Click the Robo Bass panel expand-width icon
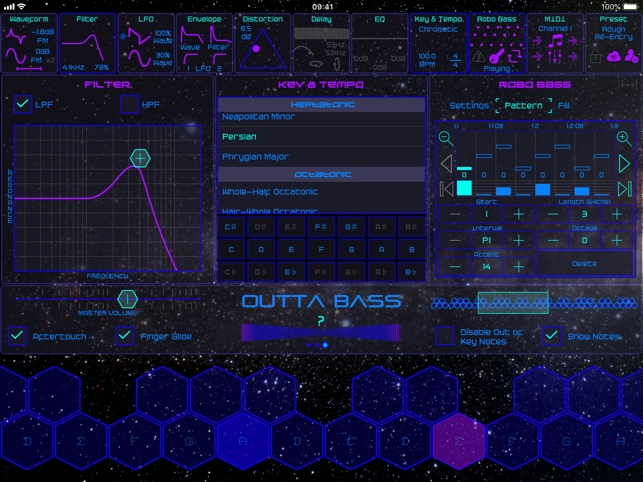643x482 pixels. point(627,85)
